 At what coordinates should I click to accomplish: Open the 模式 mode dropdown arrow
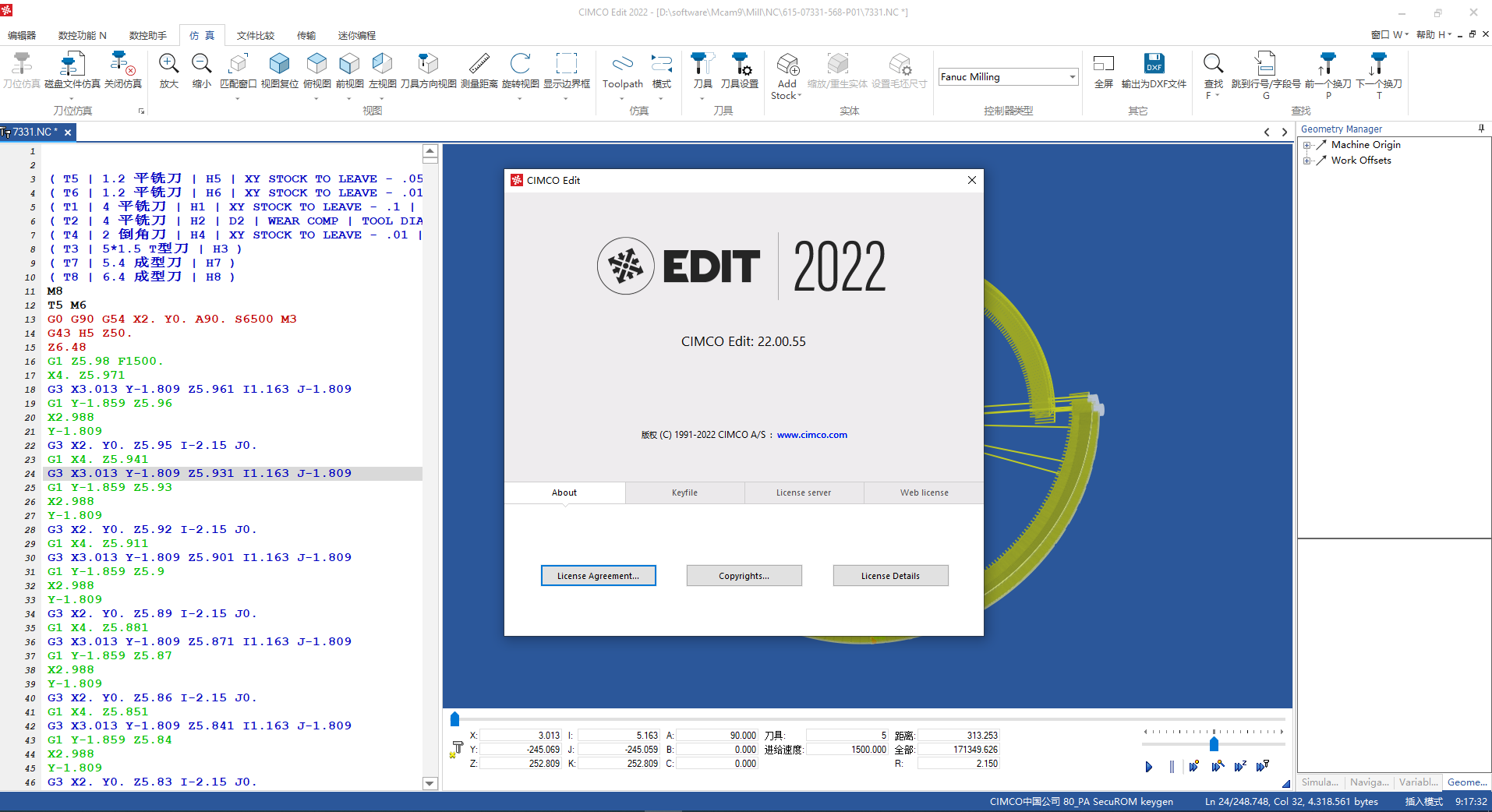click(x=661, y=99)
